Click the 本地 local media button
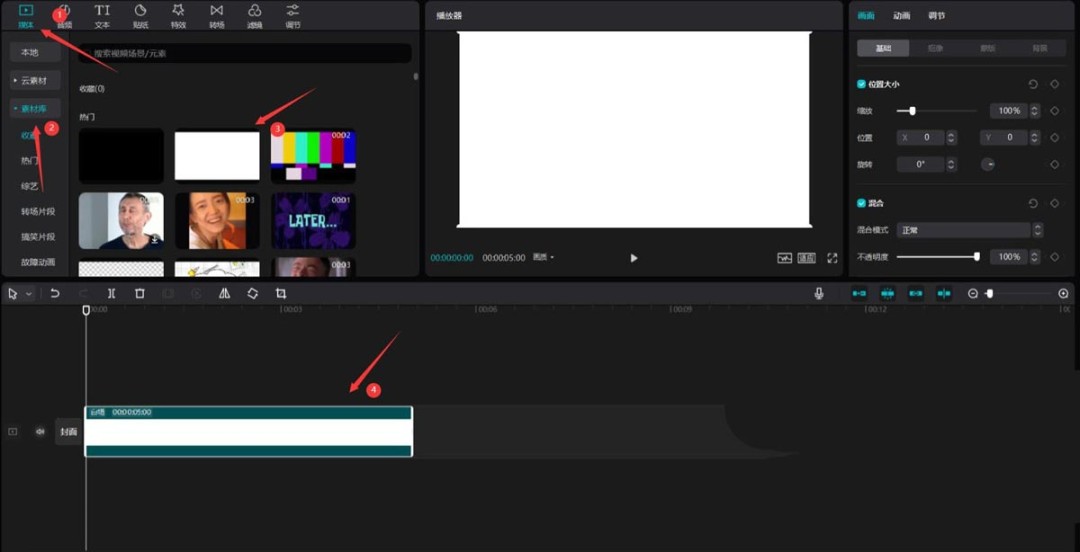 (x=30, y=52)
